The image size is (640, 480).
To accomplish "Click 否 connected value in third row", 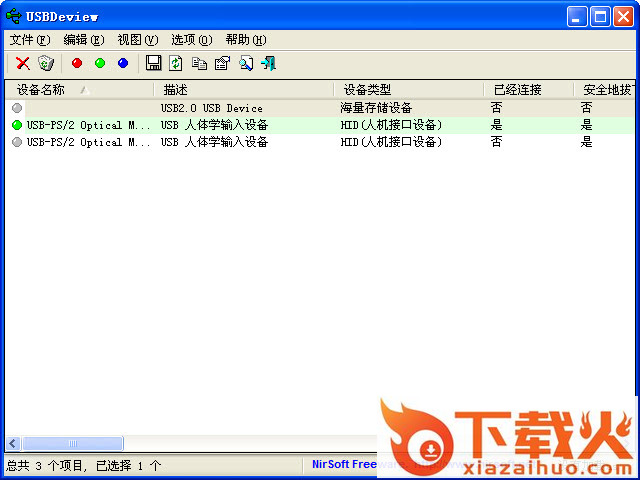I will pos(496,142).
